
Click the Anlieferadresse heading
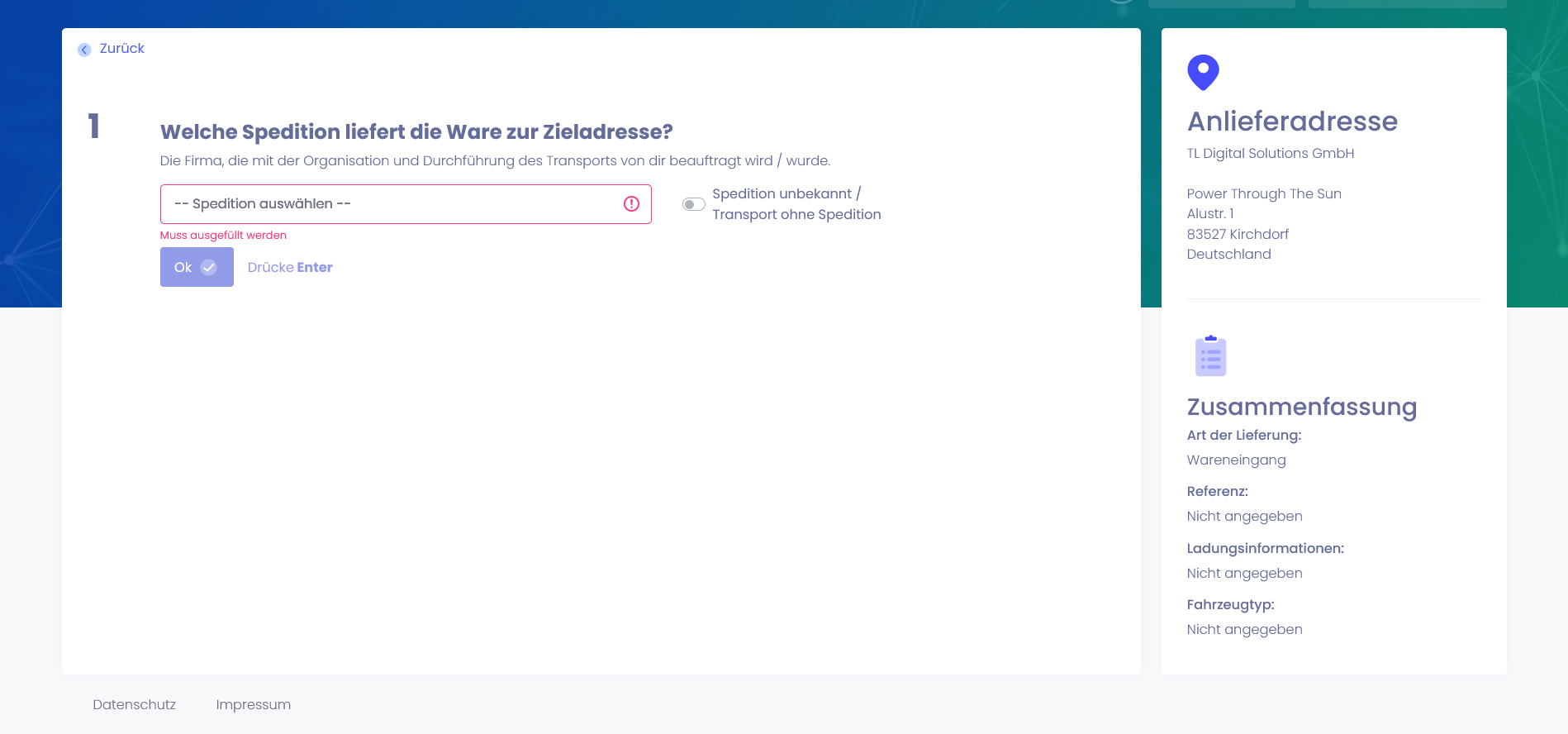1292,122
